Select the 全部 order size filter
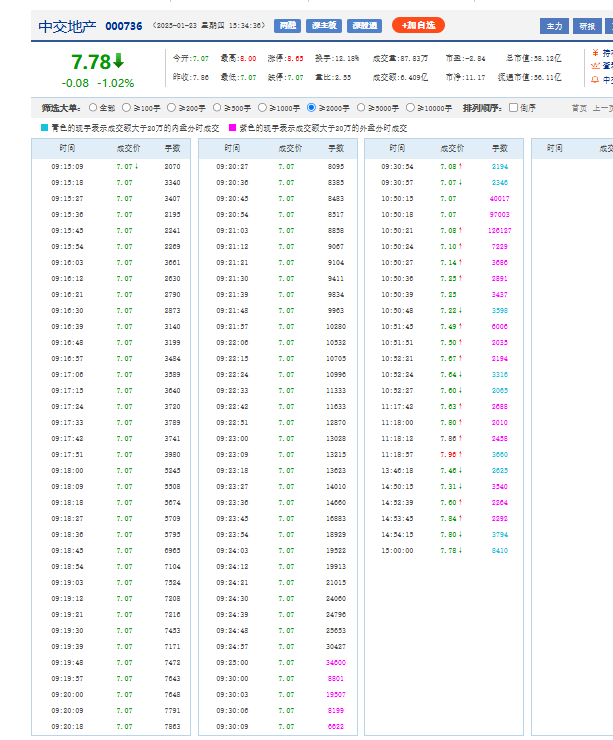This screenshot has width=613, height=740. point(94,107)
